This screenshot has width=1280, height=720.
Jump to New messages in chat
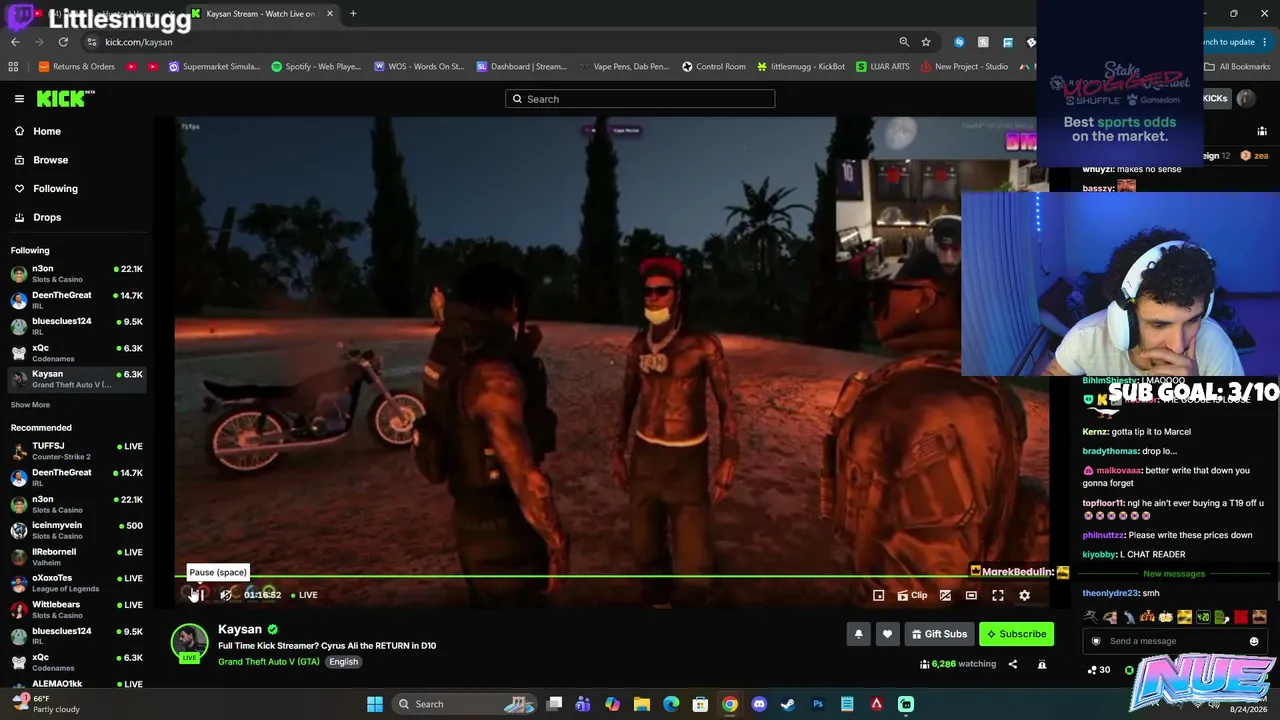pos(1174,574)
